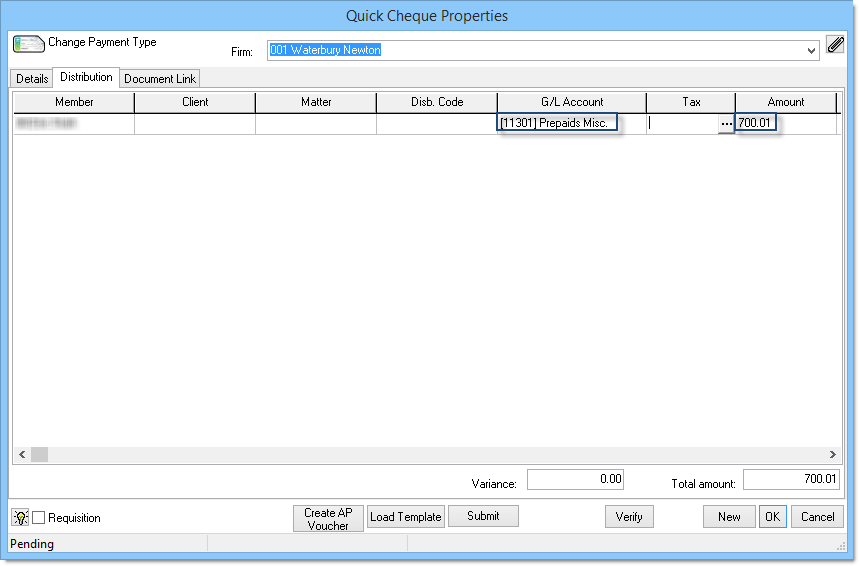This screenshot has height=566, width=859.
Task: Click the Variance field '0.00'
Action: tap(575, 479)
